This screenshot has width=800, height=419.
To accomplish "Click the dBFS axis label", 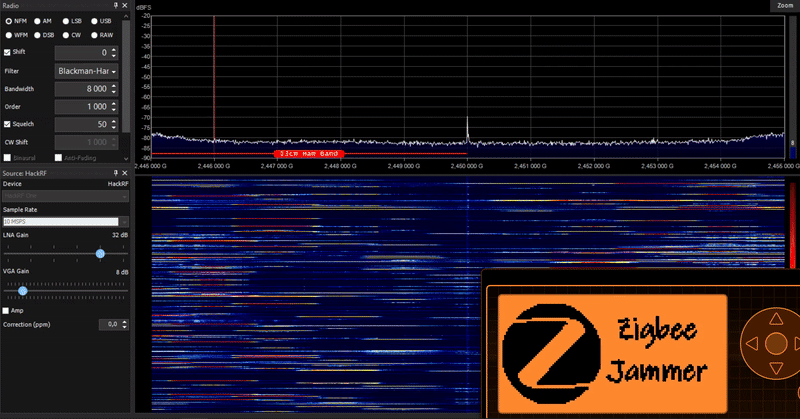I will pyautogui.click(x=143, y=8).
